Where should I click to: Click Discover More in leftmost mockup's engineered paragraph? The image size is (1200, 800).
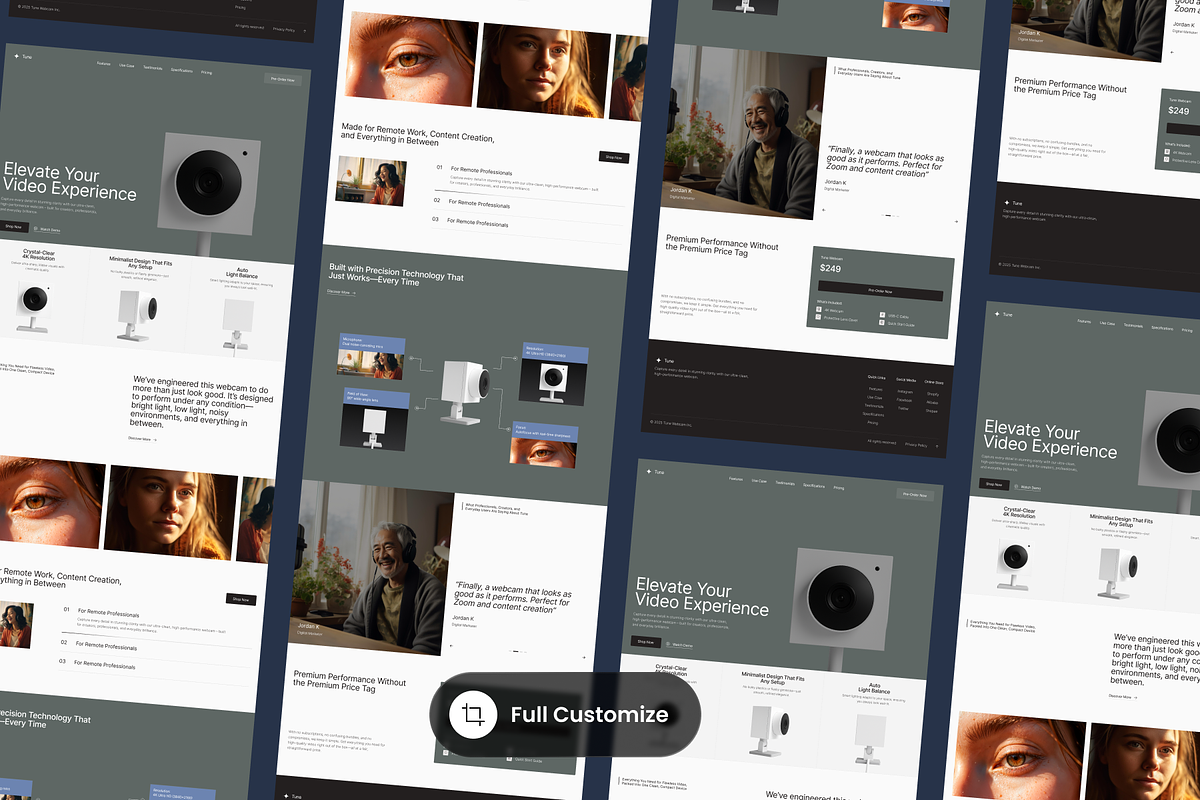(x=143, y=438)
